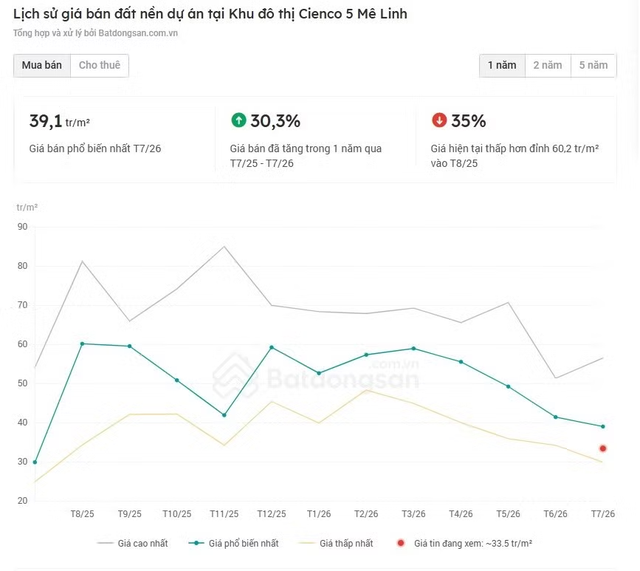Choose the 5 năm time range

(x=593, y=65)
